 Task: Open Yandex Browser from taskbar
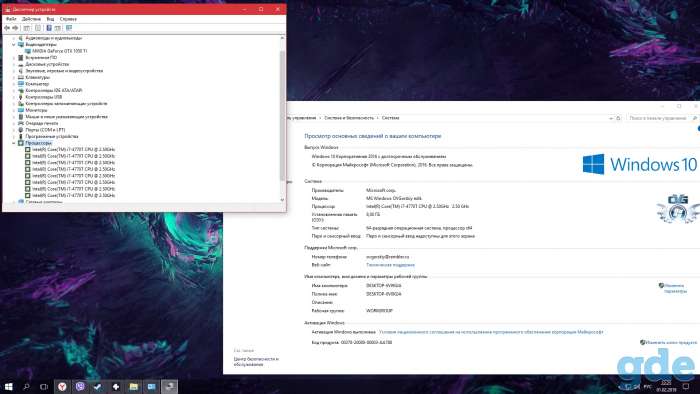62,386
